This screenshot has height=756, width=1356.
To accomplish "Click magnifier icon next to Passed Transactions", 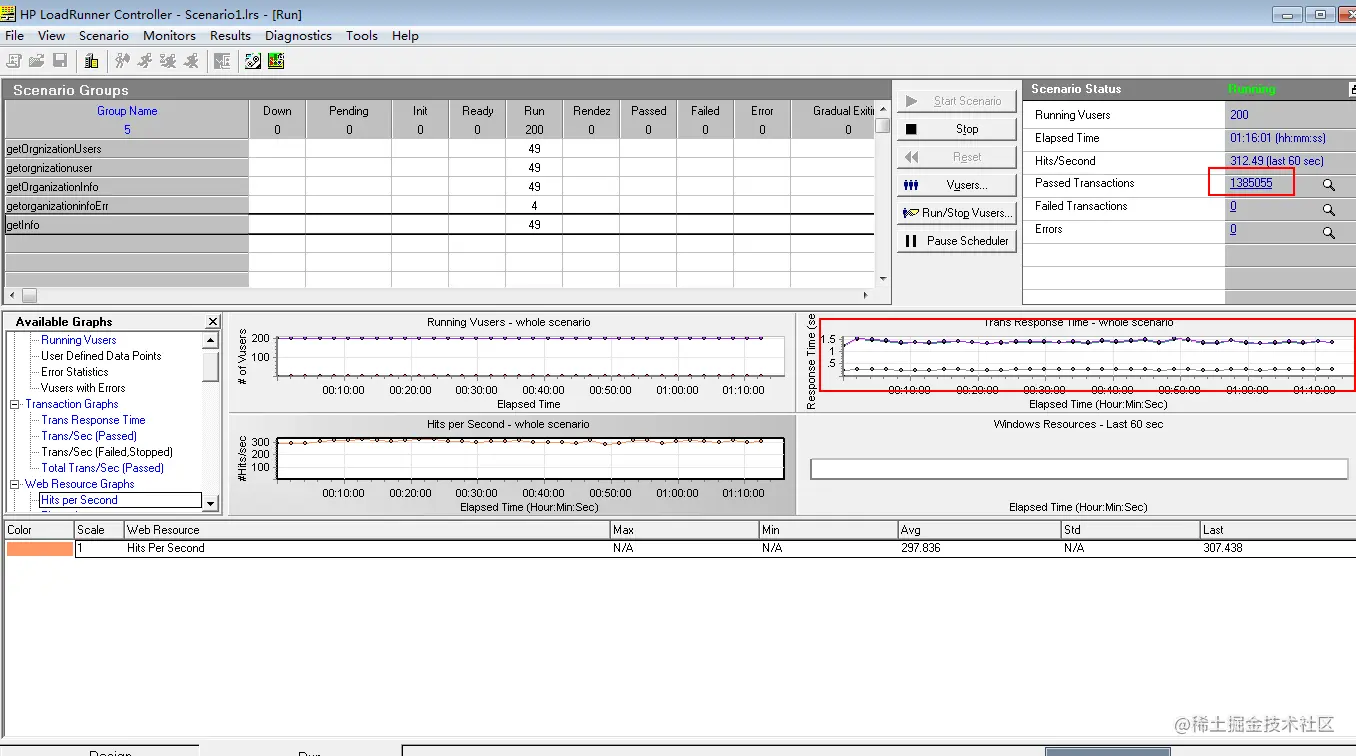I will (1329, 185).
